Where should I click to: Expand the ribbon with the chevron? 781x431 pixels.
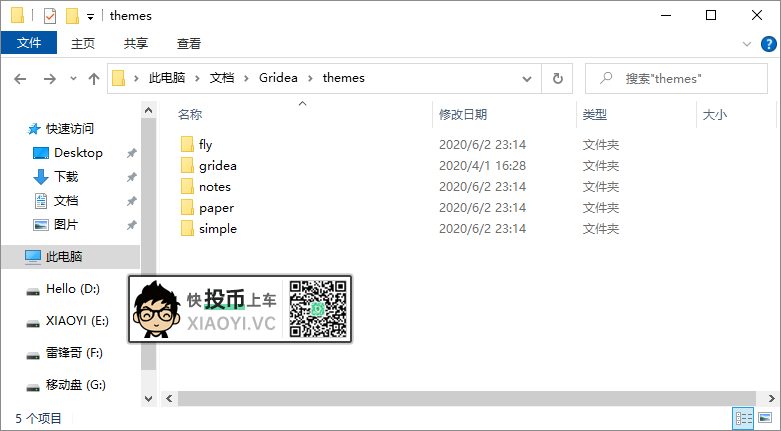tap(747, 44)
